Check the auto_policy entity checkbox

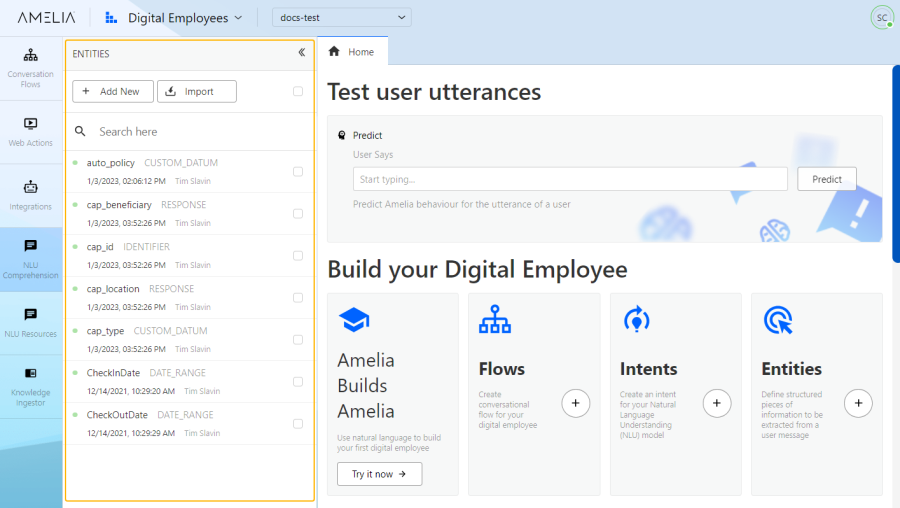(298, 172)
